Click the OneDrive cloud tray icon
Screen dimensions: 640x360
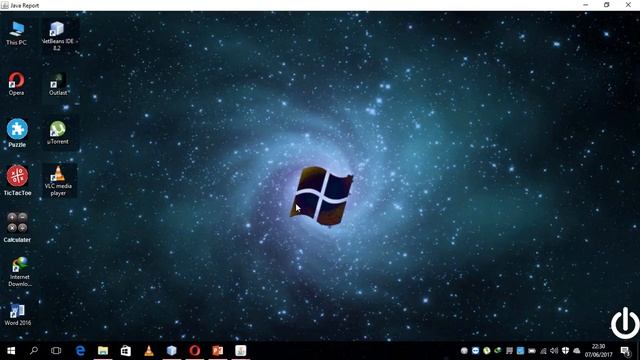pos(577,351)
